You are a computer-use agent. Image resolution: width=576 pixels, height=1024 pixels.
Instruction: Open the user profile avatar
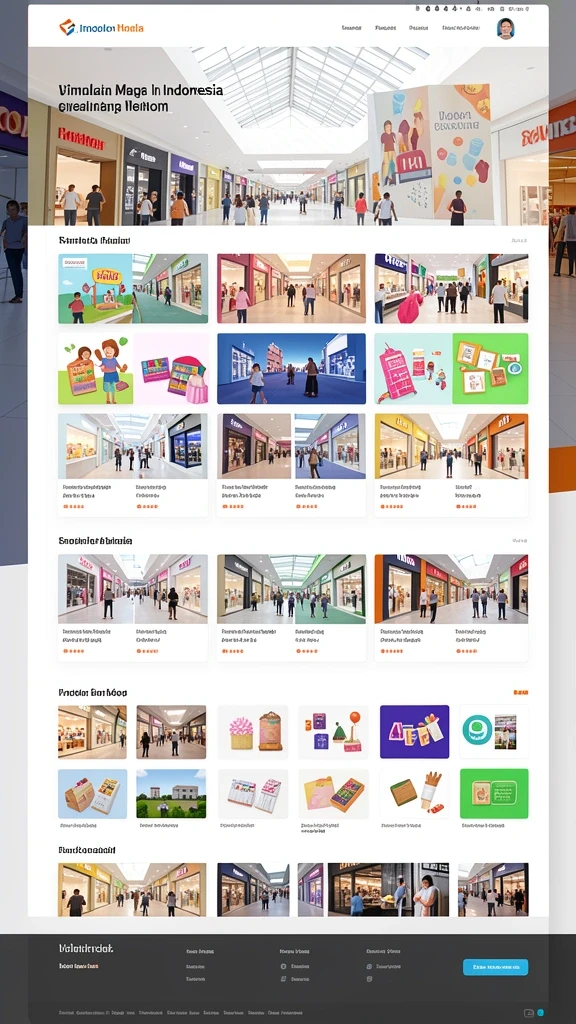tap(505, 29)
